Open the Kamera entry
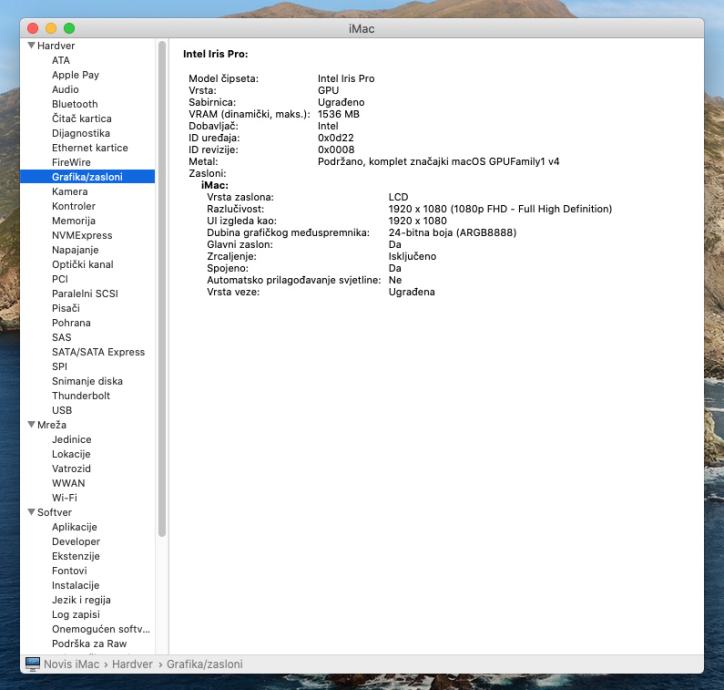The height and width of the screenshot is (690, 724). 70,191
